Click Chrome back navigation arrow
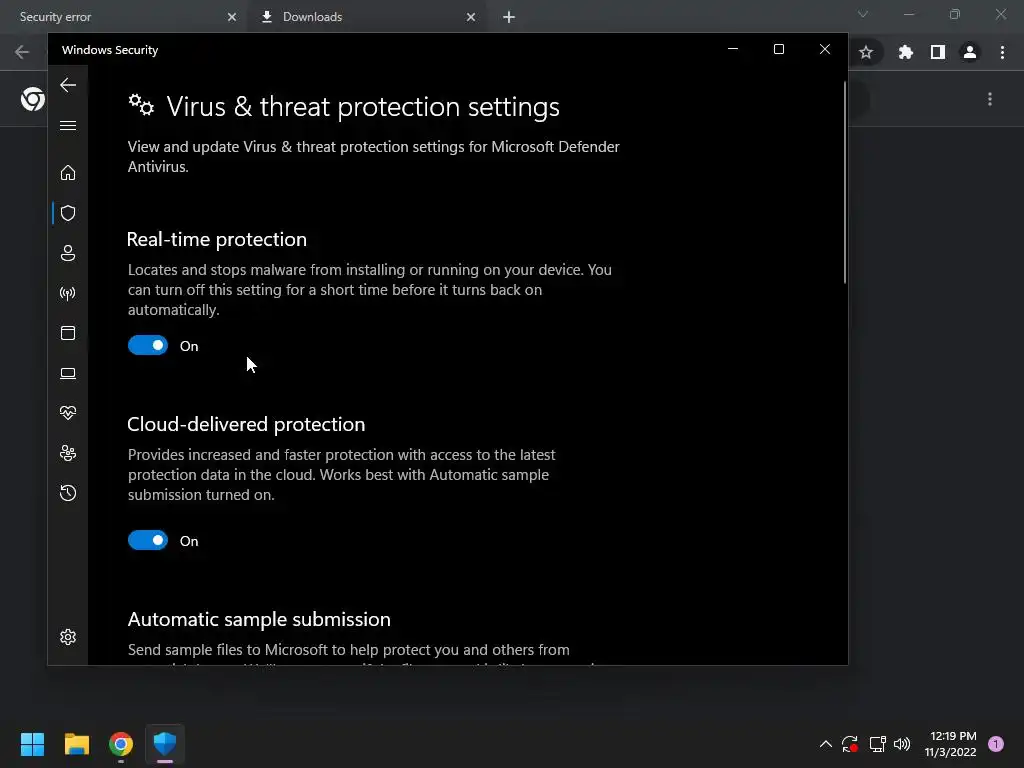This screenshot has width=1024, height=768. tap(22, 52)
